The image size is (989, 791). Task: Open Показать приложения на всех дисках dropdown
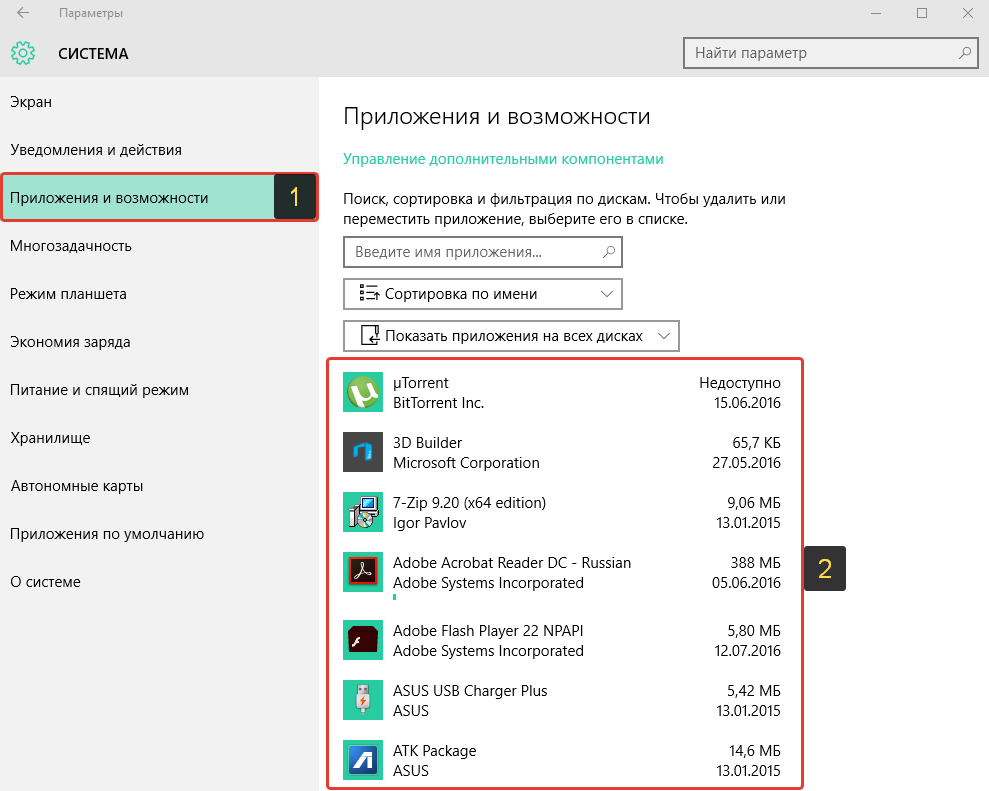click(511, 336)
